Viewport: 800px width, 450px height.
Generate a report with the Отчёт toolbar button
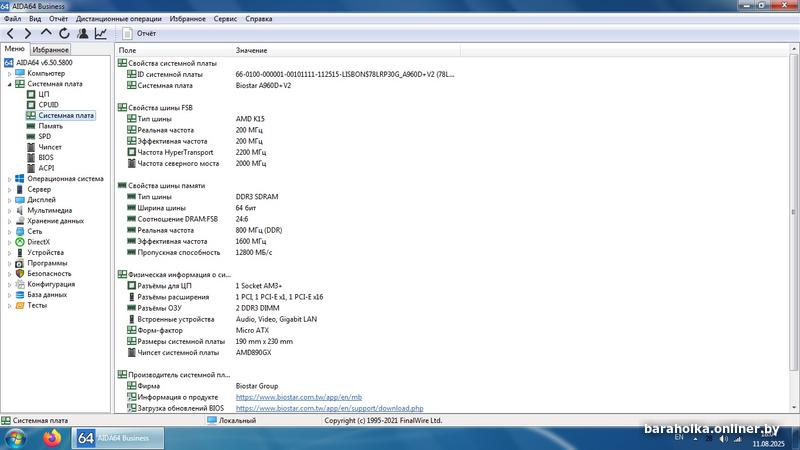pyautogui.click(x=139, y=34)
